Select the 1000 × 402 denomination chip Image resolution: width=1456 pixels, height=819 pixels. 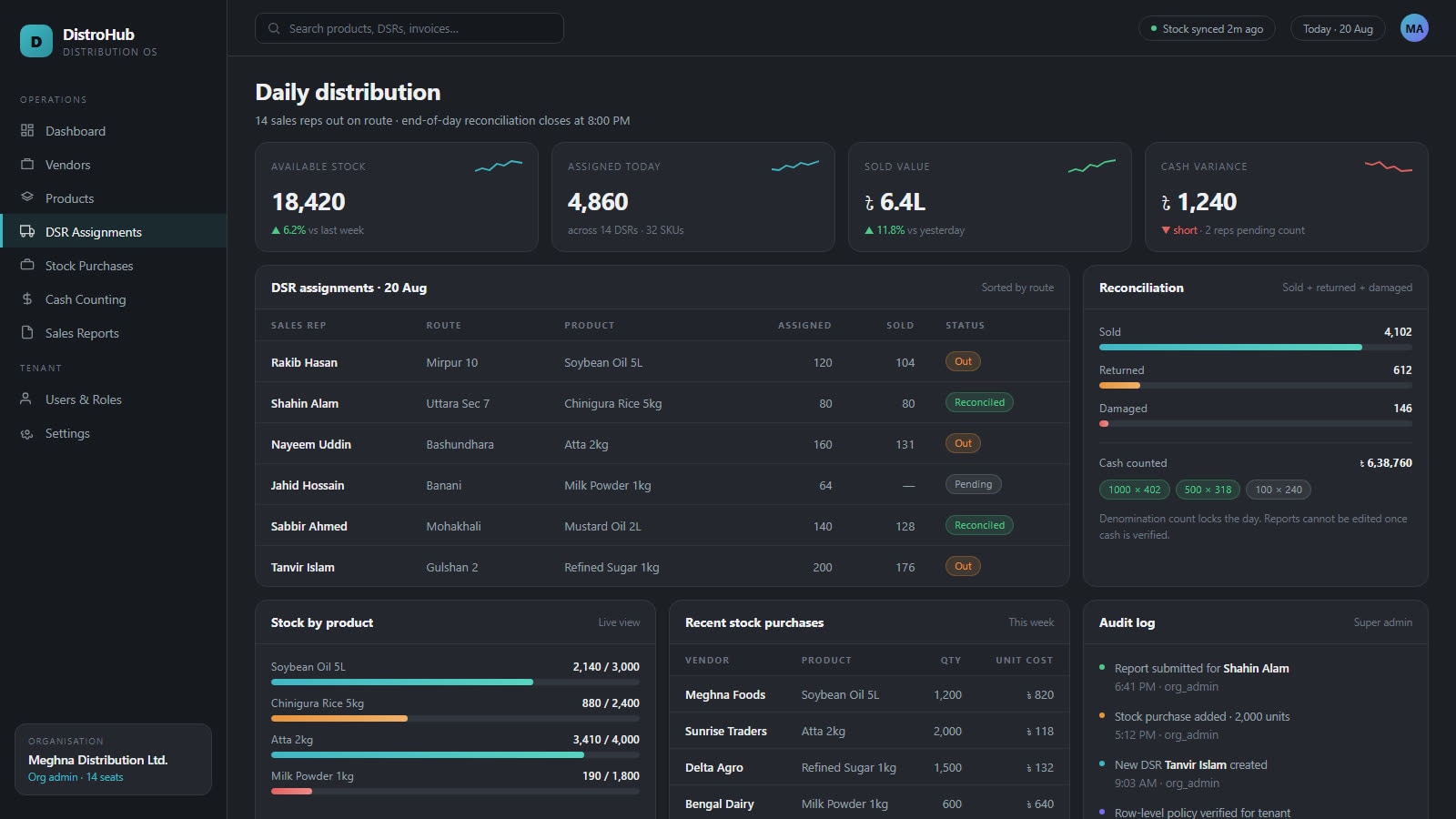[x=1134, y=490]
